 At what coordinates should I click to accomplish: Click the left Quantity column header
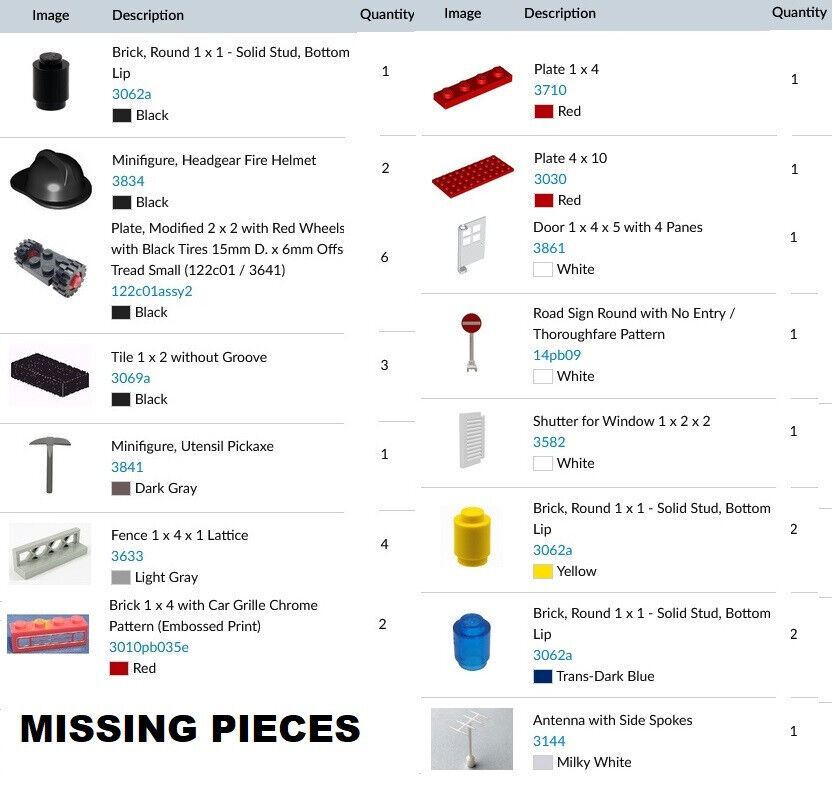pyautogui.click(x=387, y=14)
